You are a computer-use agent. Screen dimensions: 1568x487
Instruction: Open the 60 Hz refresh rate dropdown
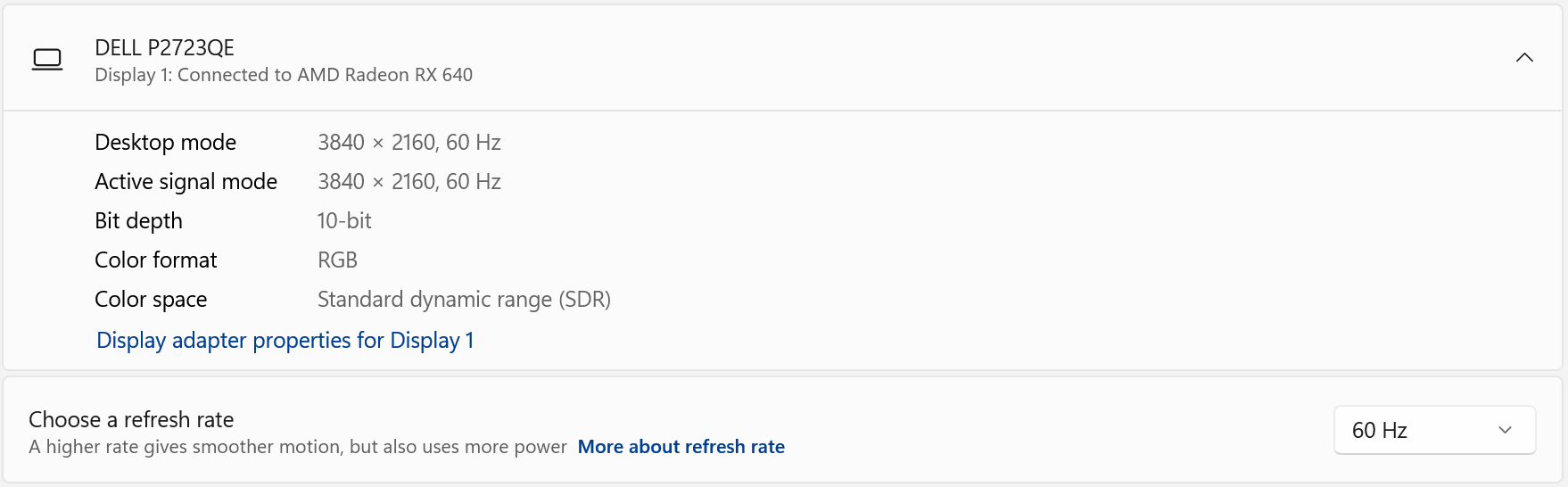tap(1433, 430)
